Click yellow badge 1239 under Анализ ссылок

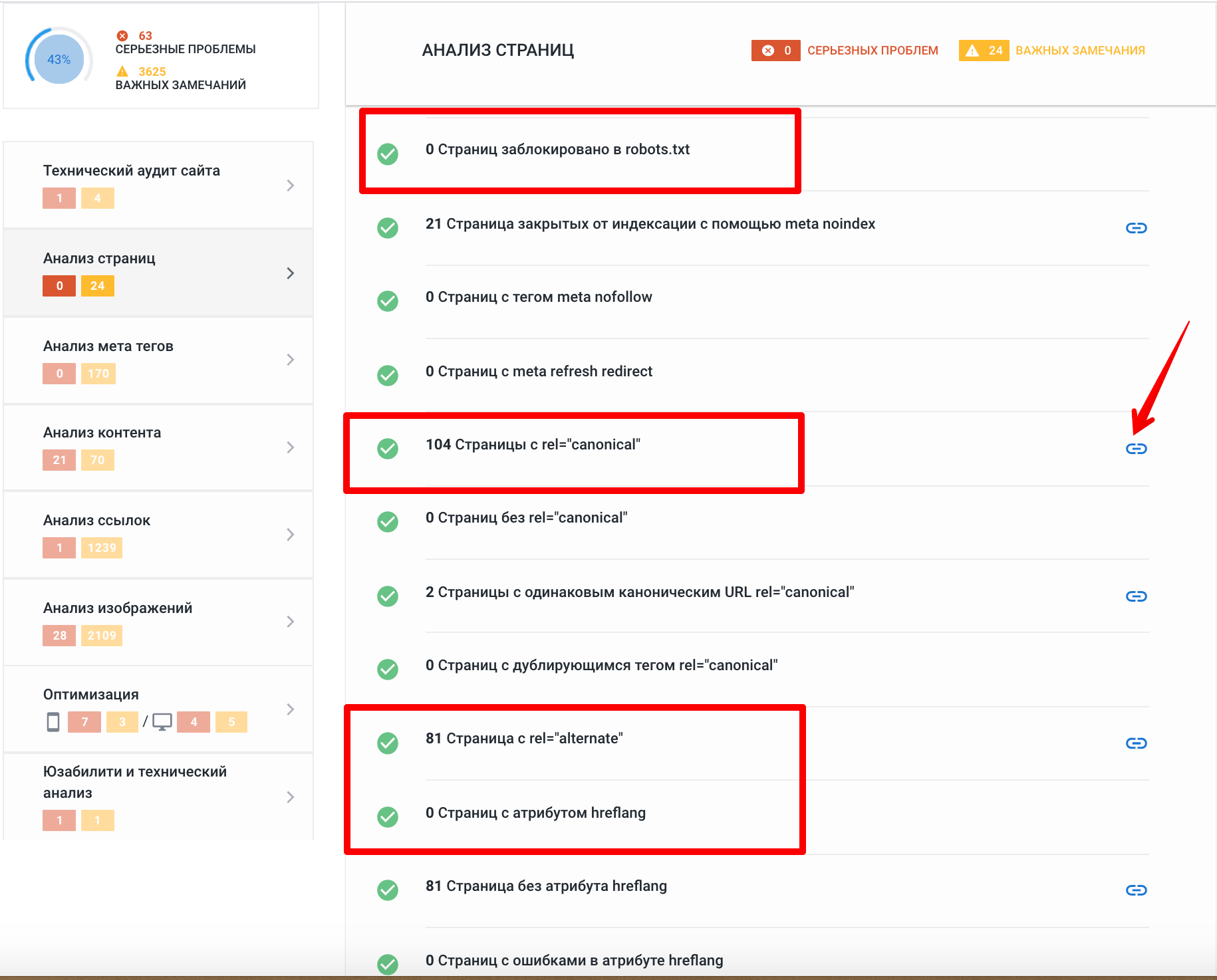102,548
